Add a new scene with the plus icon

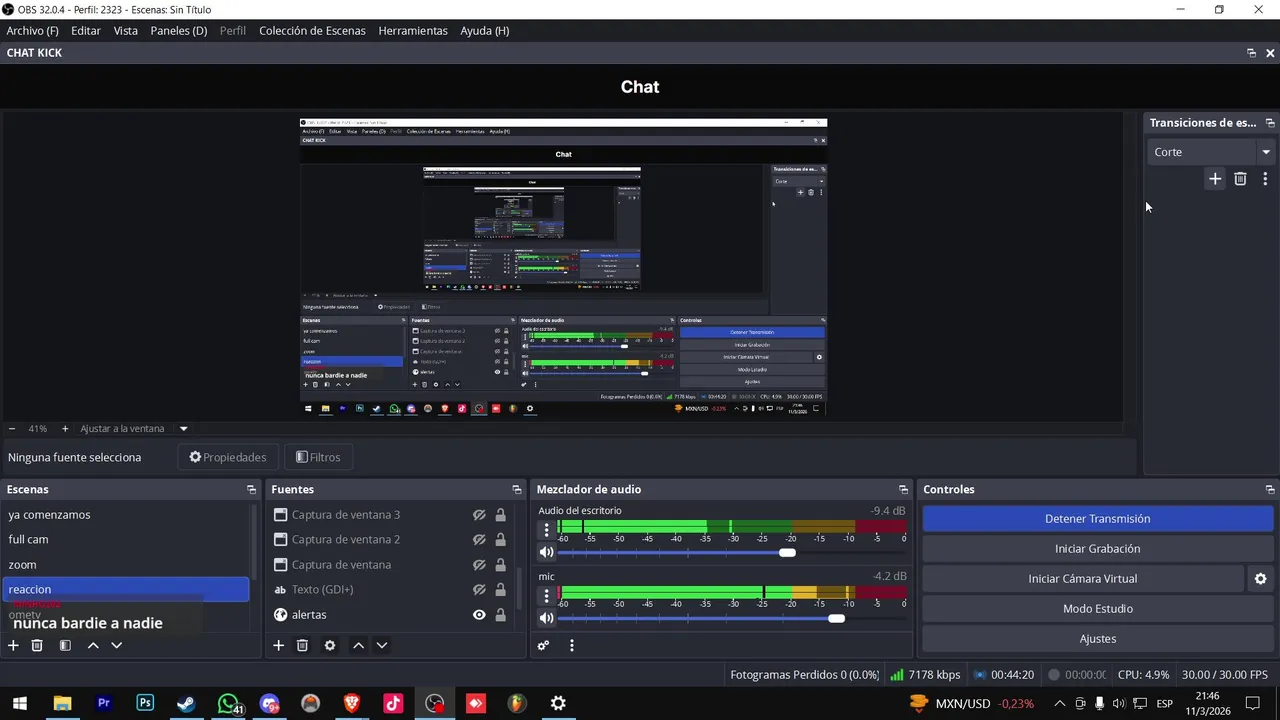click(x=13, y=646)
